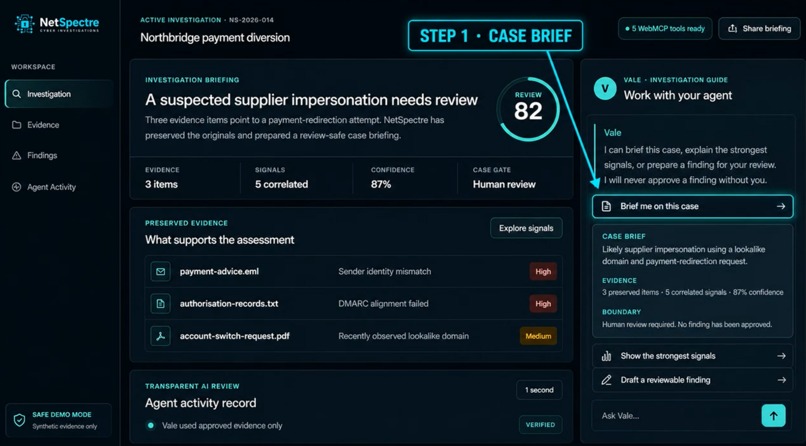Click the Explore signals button

(x=526, y=228)
